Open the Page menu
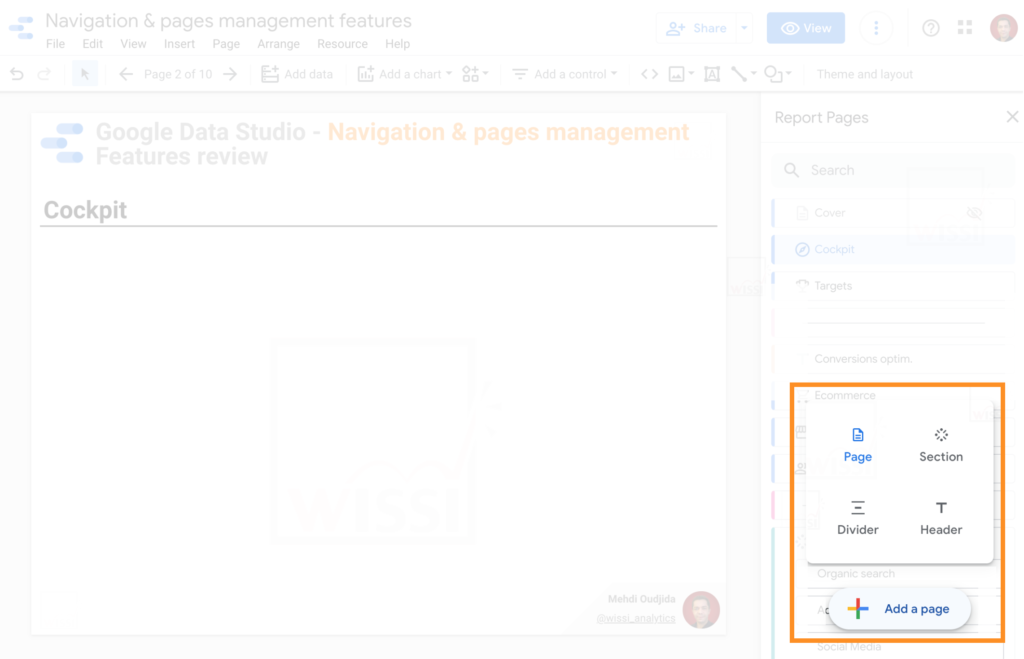 click(226, 44)
